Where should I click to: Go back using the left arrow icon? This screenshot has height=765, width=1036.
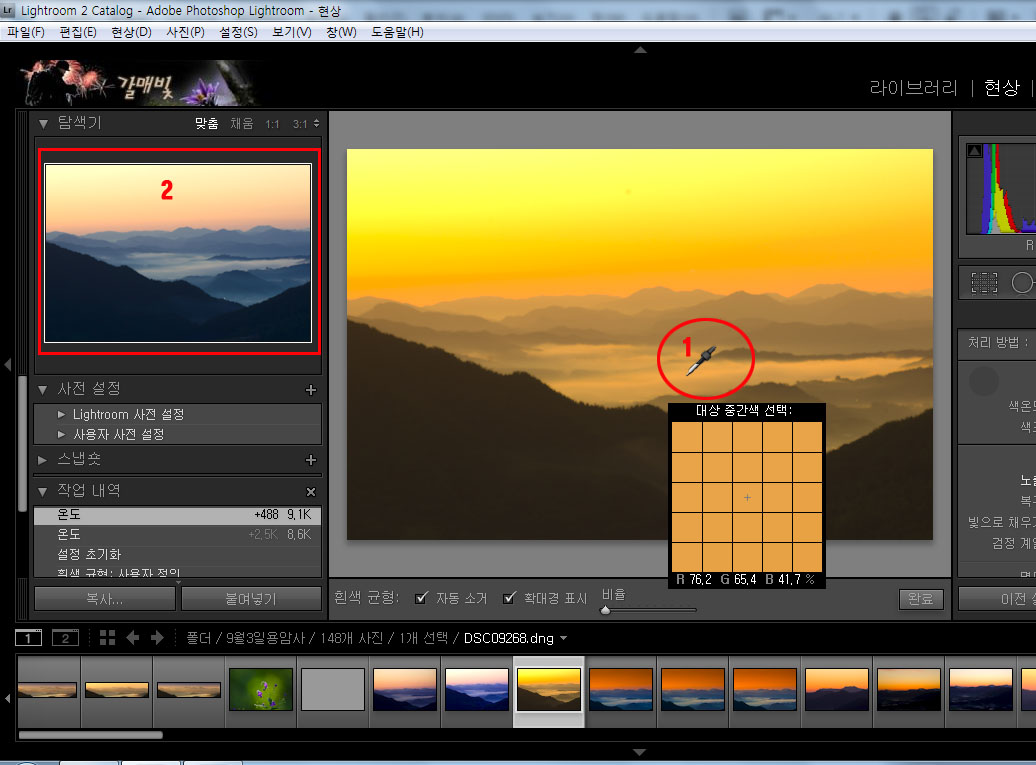[x=133, y=638]
